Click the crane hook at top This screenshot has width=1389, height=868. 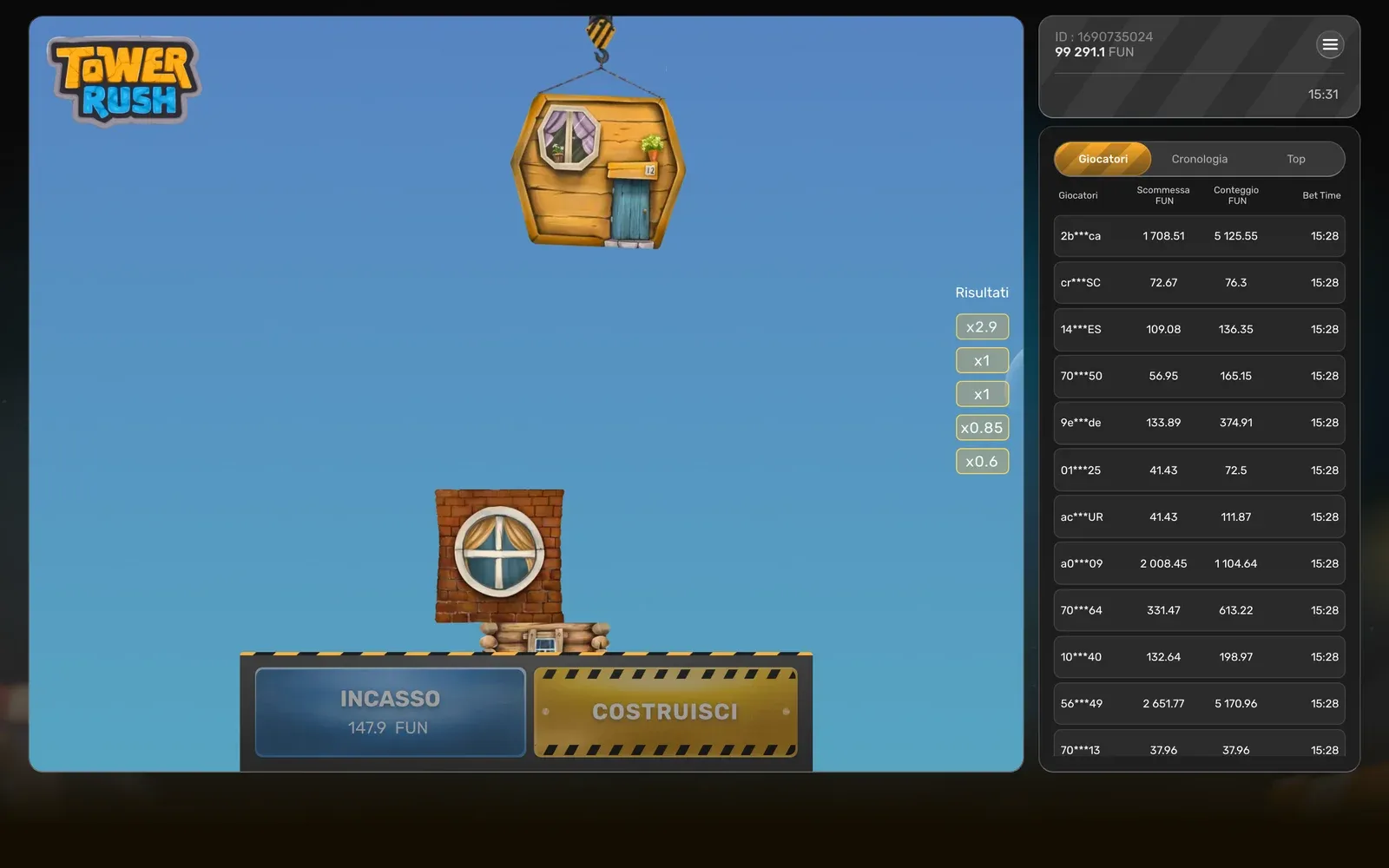click(x=600, y=40)
